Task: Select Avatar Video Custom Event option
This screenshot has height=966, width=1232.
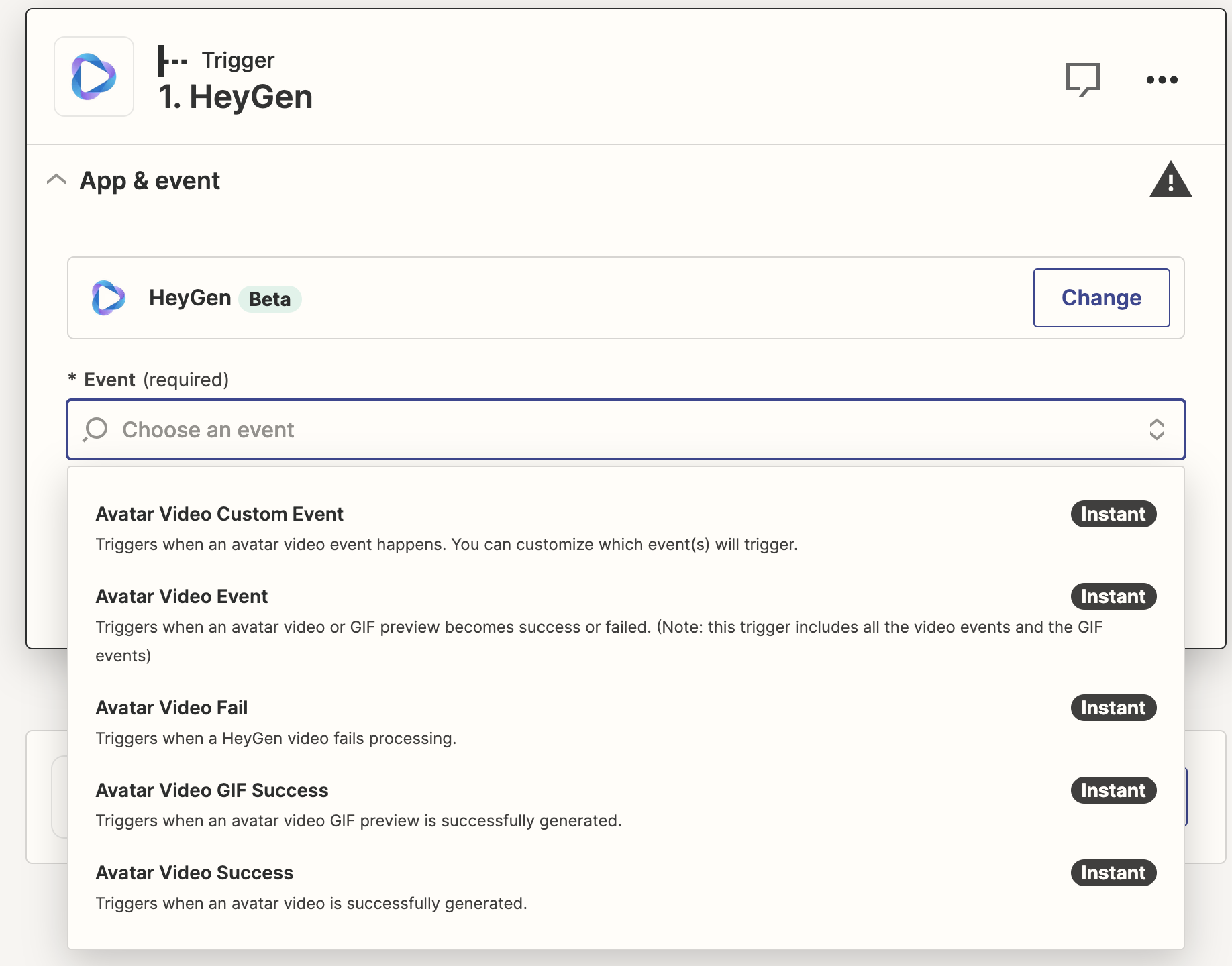Action: click(625, 529)
